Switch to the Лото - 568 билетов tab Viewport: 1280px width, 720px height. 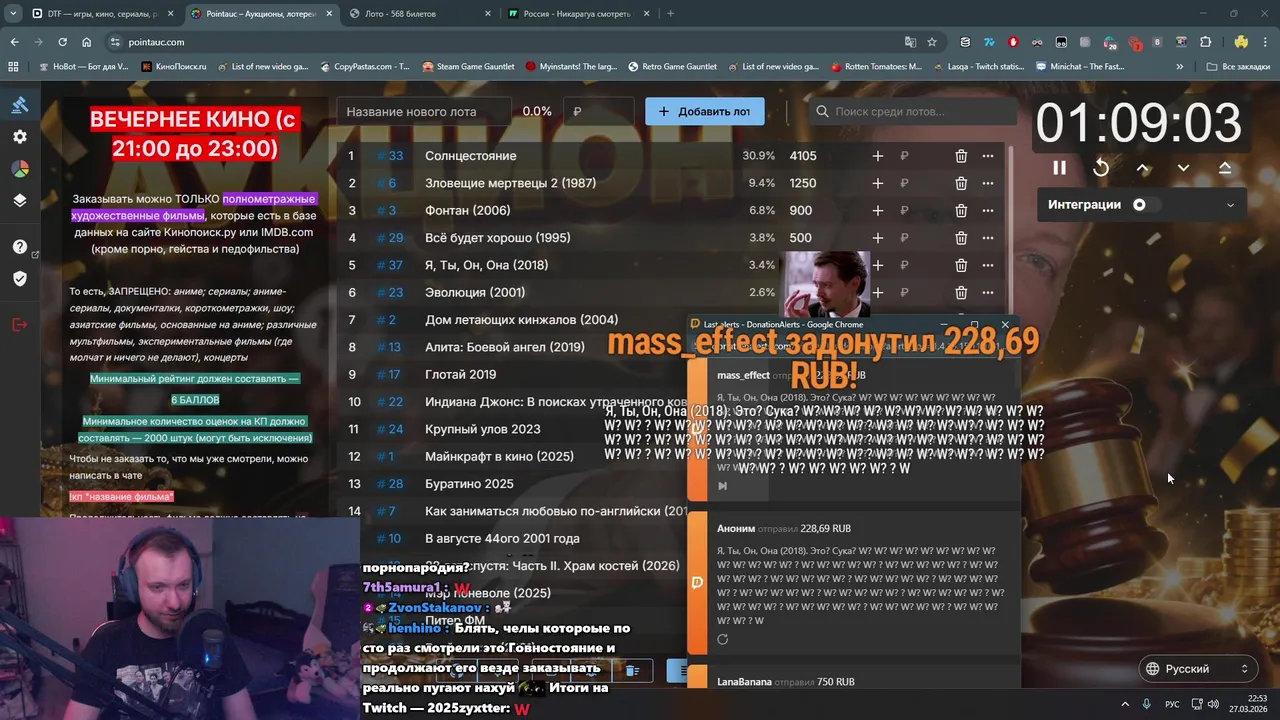point(420,14)
